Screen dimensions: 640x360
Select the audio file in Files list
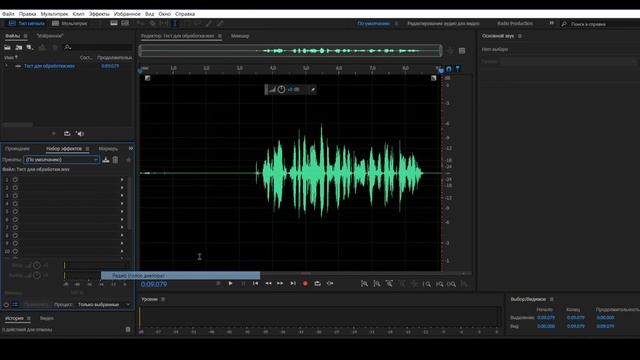click(x=49, y=66)
